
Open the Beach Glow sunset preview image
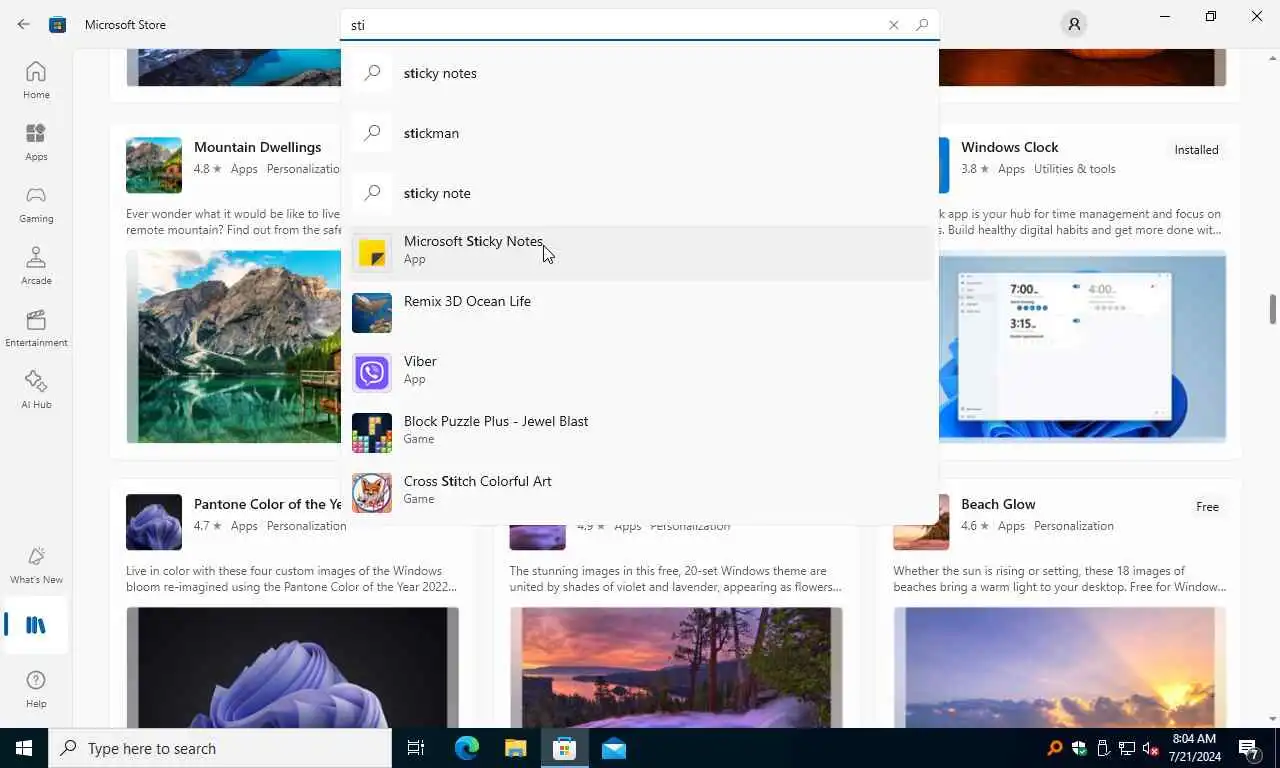coord(1059,667)
